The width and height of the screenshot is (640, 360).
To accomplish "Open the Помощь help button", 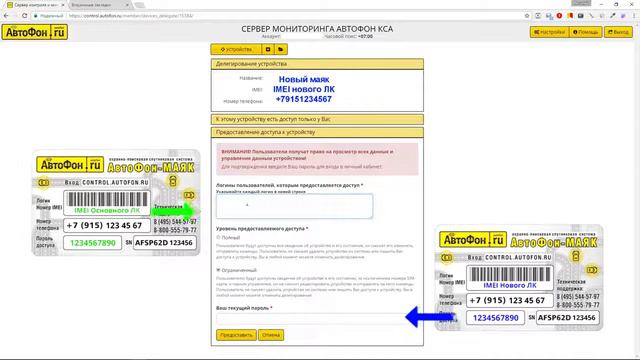I will pos(585,32).
